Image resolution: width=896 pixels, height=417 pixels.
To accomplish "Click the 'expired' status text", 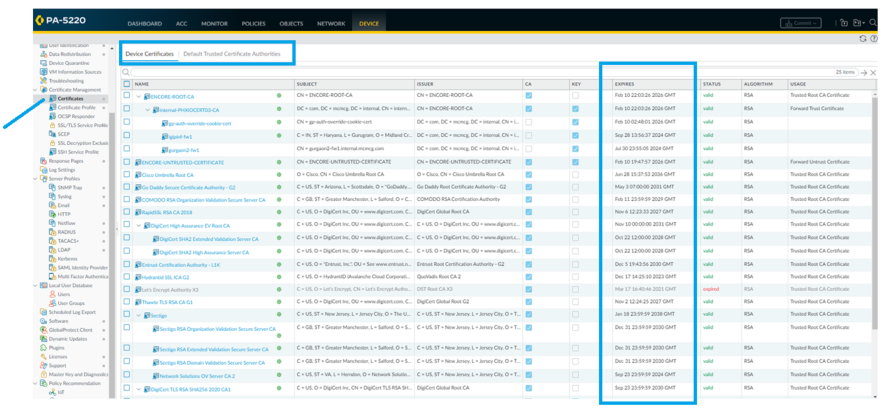I will pos(711,289).
